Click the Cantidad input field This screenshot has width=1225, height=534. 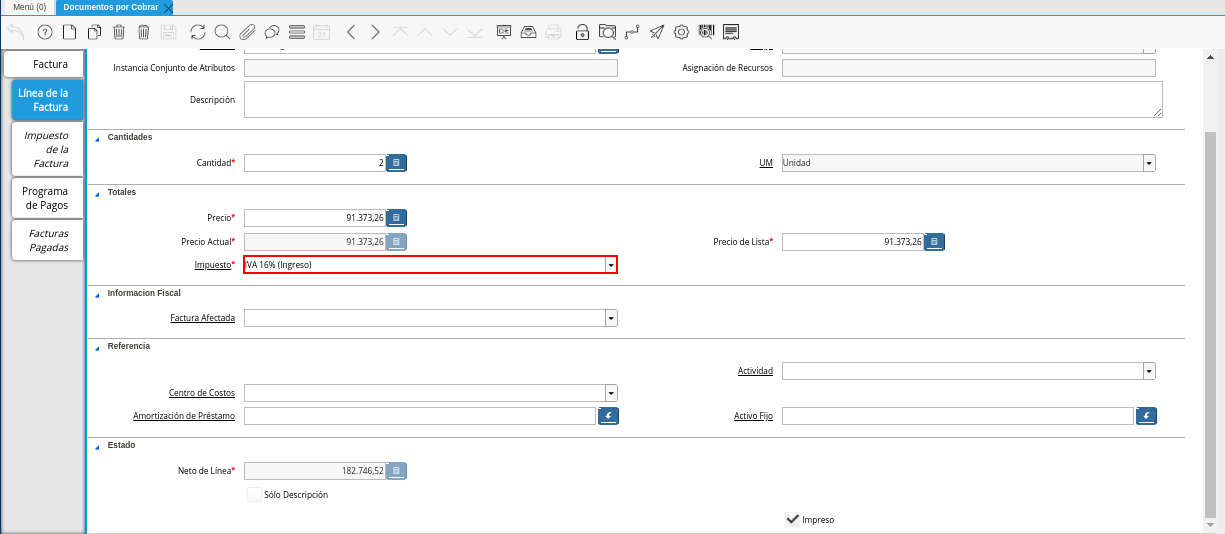(314, 162)
